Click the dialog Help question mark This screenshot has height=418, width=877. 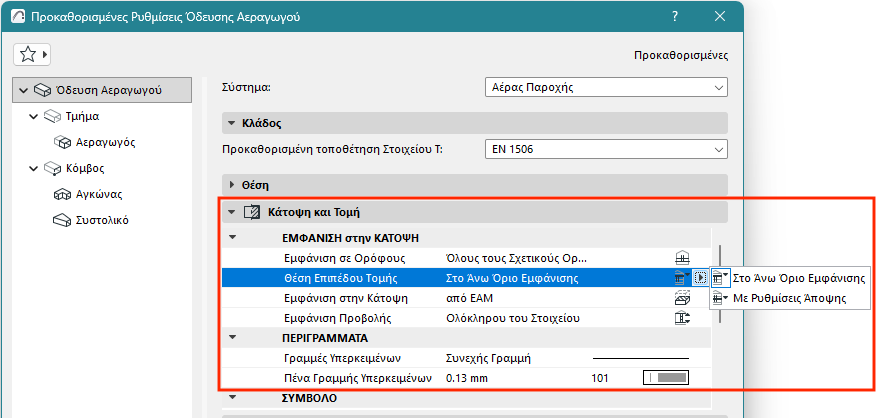click(x=677, y=17)
